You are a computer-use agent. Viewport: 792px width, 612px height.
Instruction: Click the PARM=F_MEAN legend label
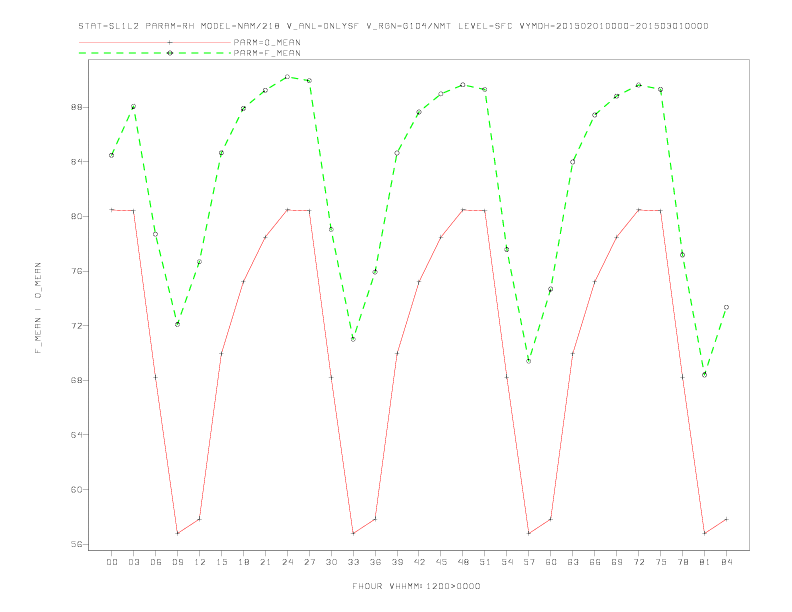[x=267, y=53]
